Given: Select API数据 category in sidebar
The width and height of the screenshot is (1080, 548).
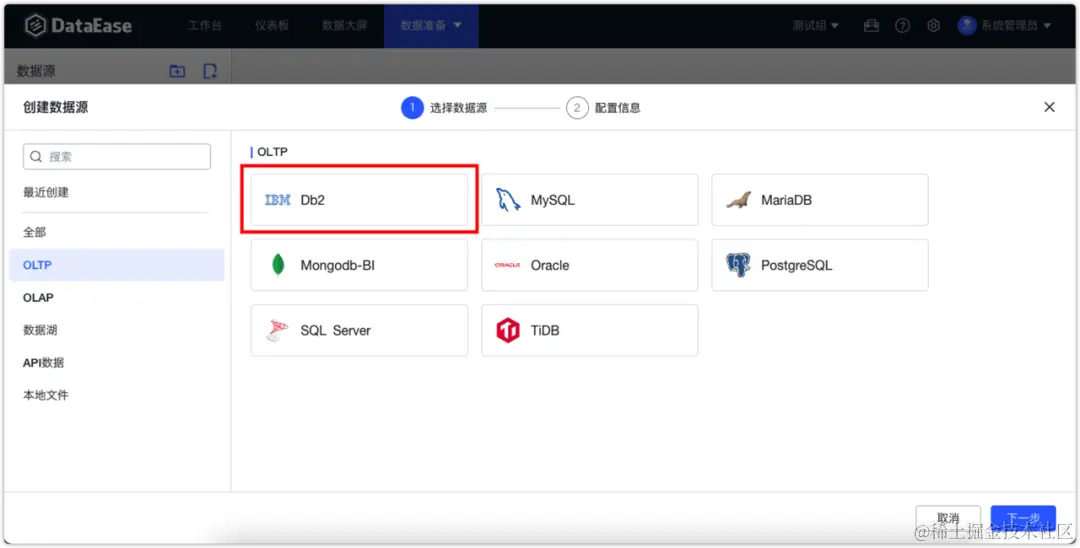Looking at the screenshot, I should click(43, 363).
